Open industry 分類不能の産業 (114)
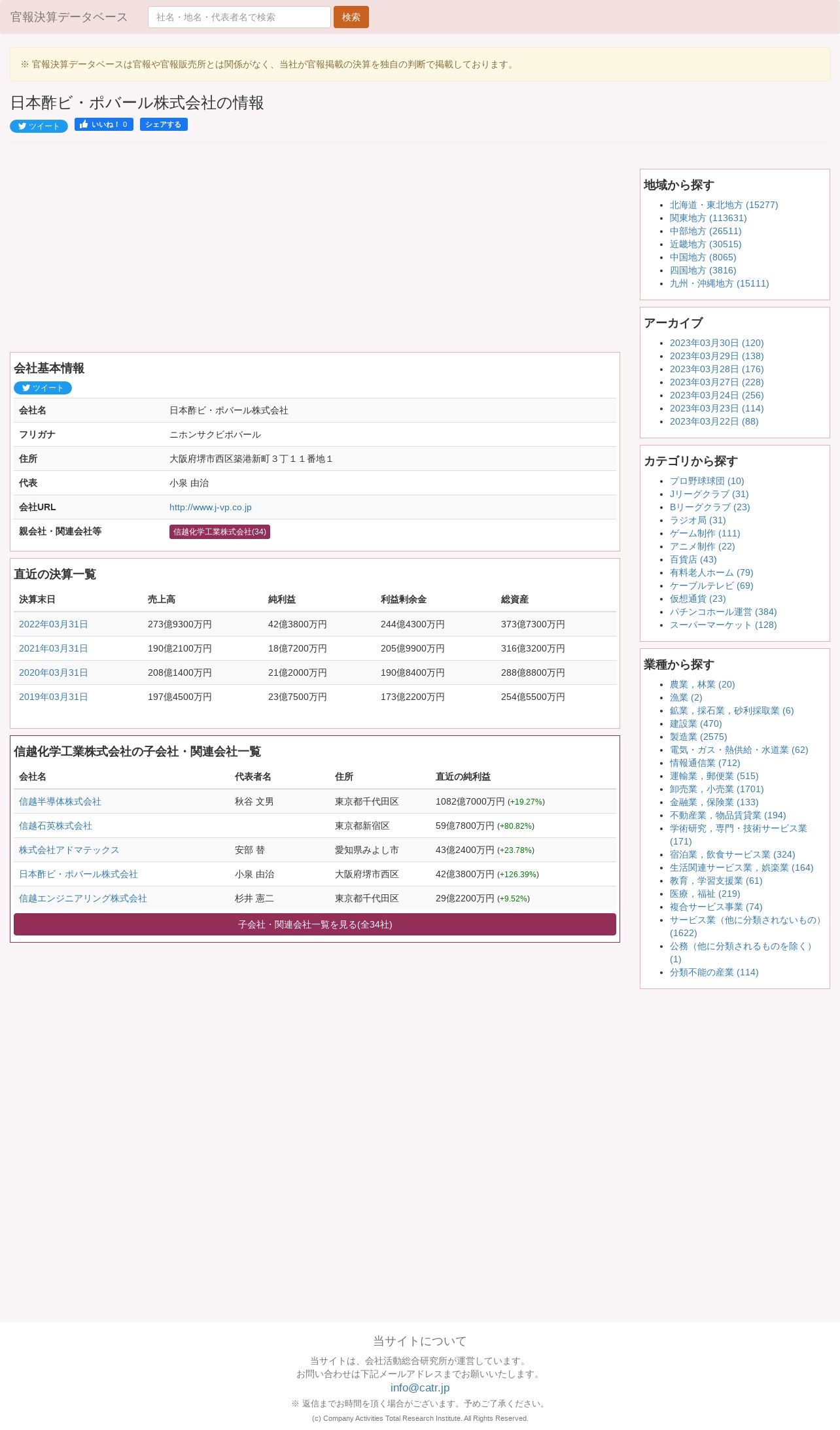840x1430 pixels. (x=714, y=973)
